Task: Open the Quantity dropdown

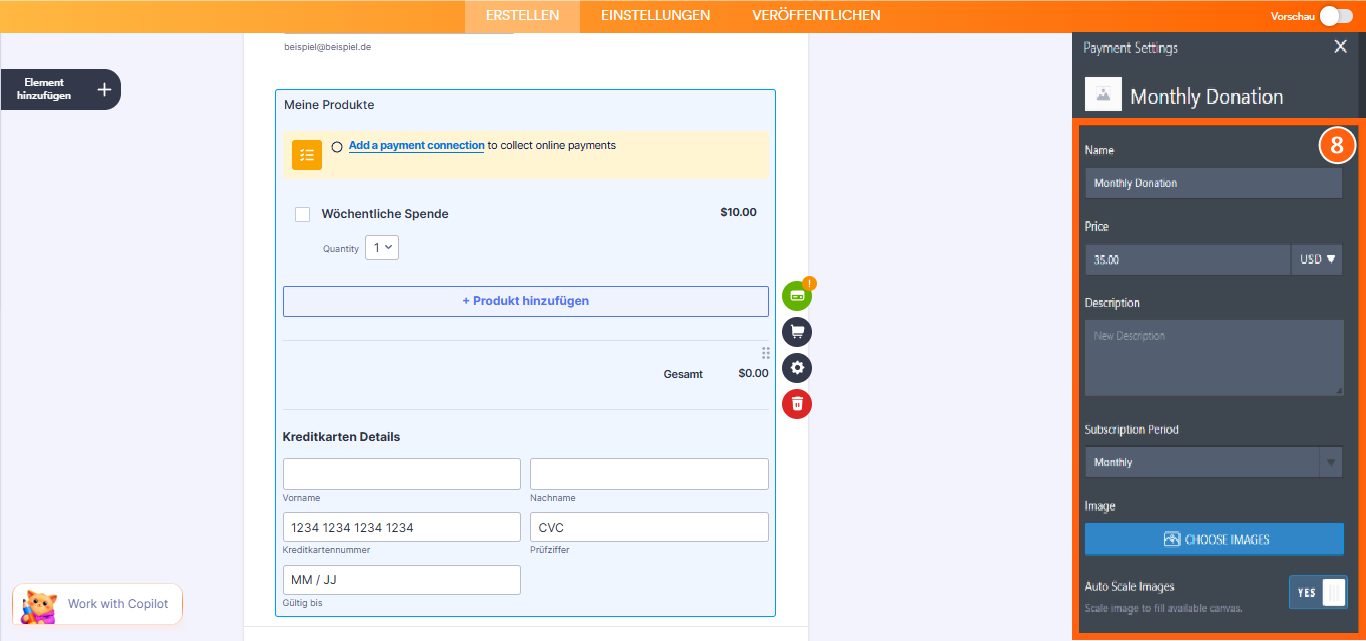Action: coord(382,247)
